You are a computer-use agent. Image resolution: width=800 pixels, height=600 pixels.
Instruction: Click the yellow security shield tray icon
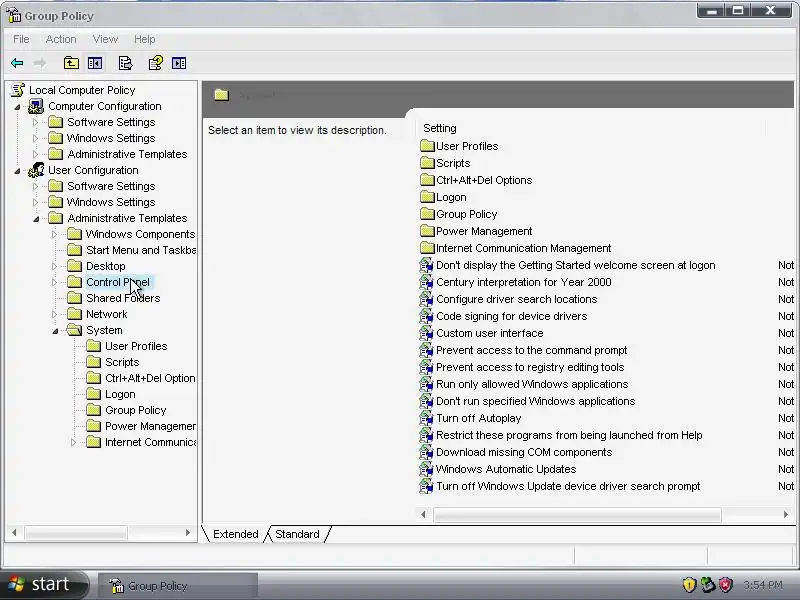689,585
